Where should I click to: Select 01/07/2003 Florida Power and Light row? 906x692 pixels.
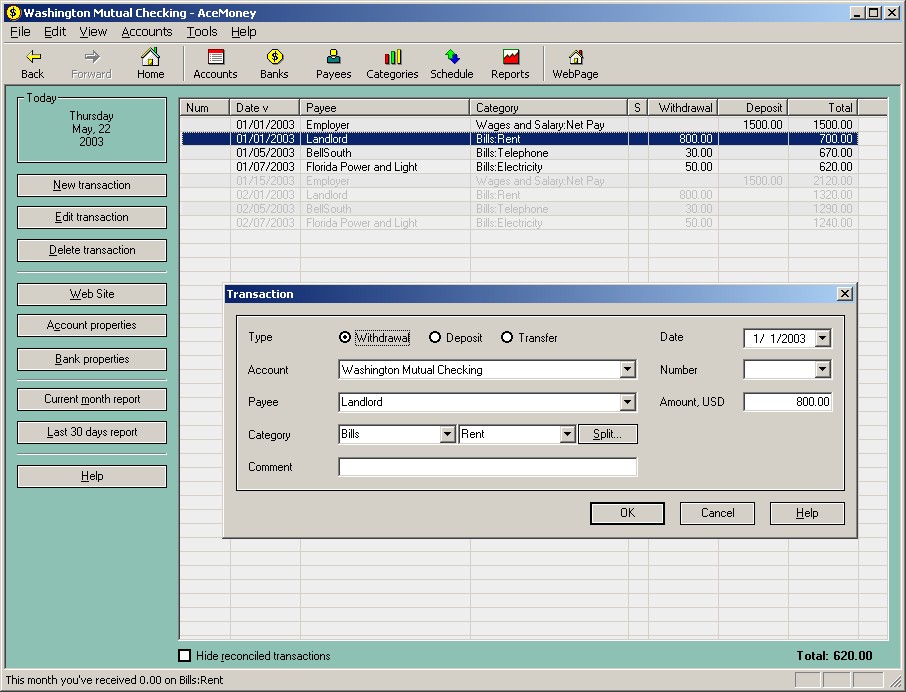click(519, 167)
